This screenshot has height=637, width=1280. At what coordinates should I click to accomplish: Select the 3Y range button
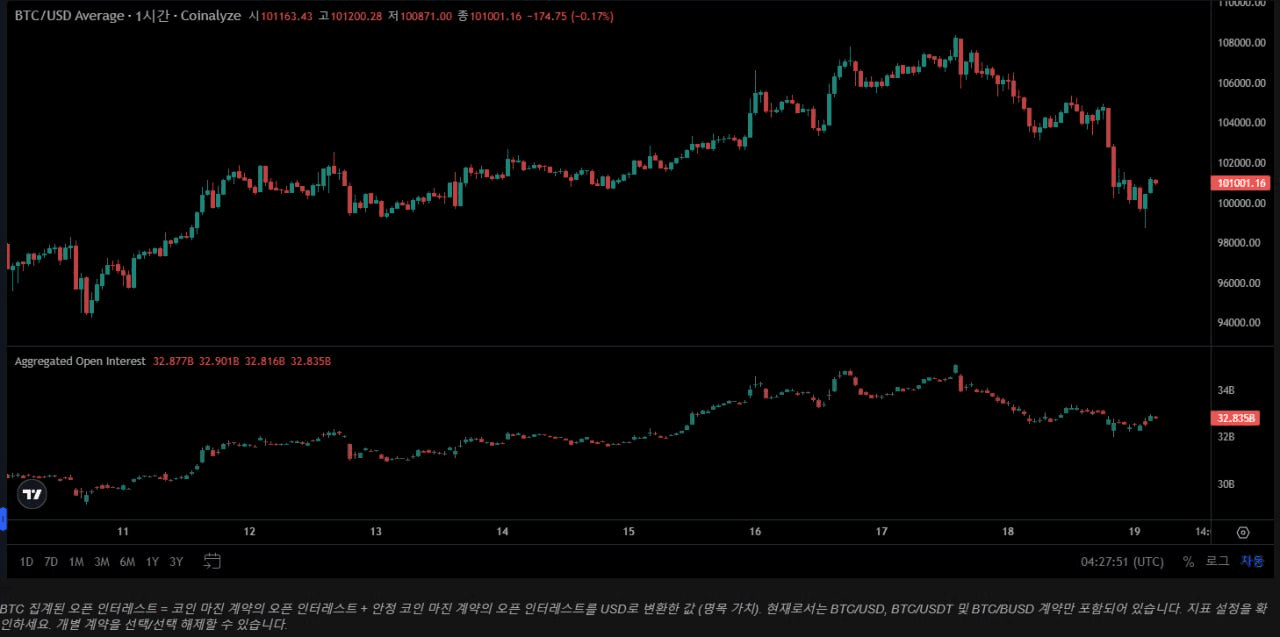tap(176, 562)
